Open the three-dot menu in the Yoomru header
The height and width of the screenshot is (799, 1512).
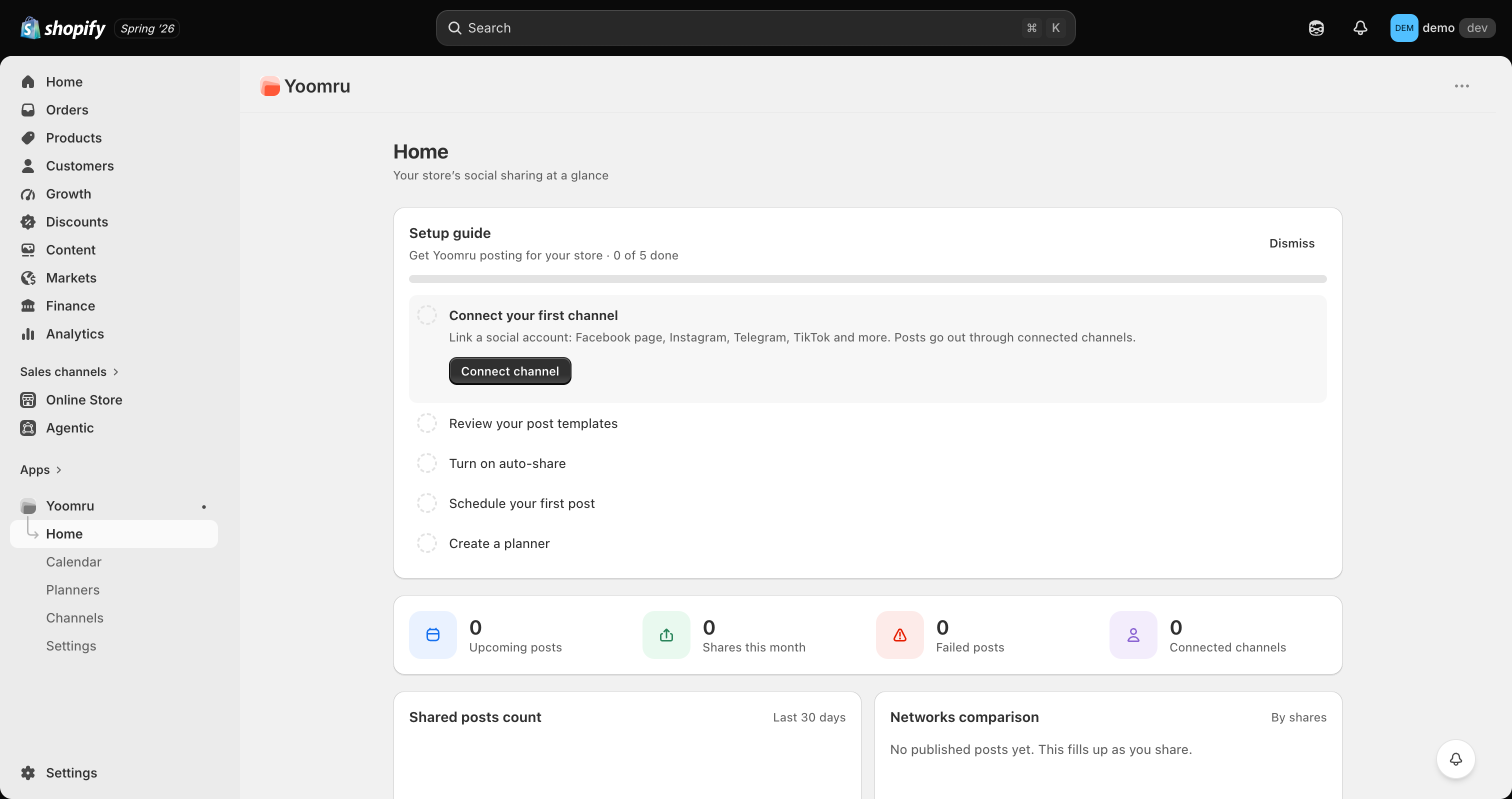(x=1461, y=85)
